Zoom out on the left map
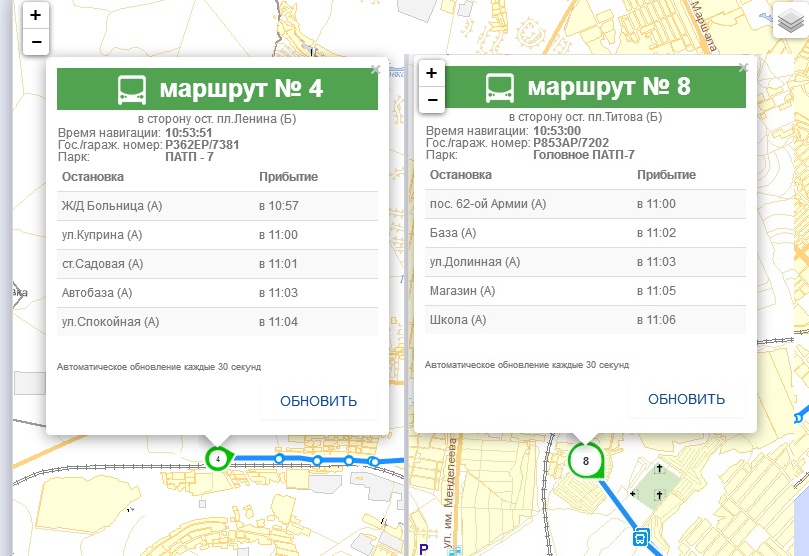This screenshot has height=556, width=809. [36, 41]
